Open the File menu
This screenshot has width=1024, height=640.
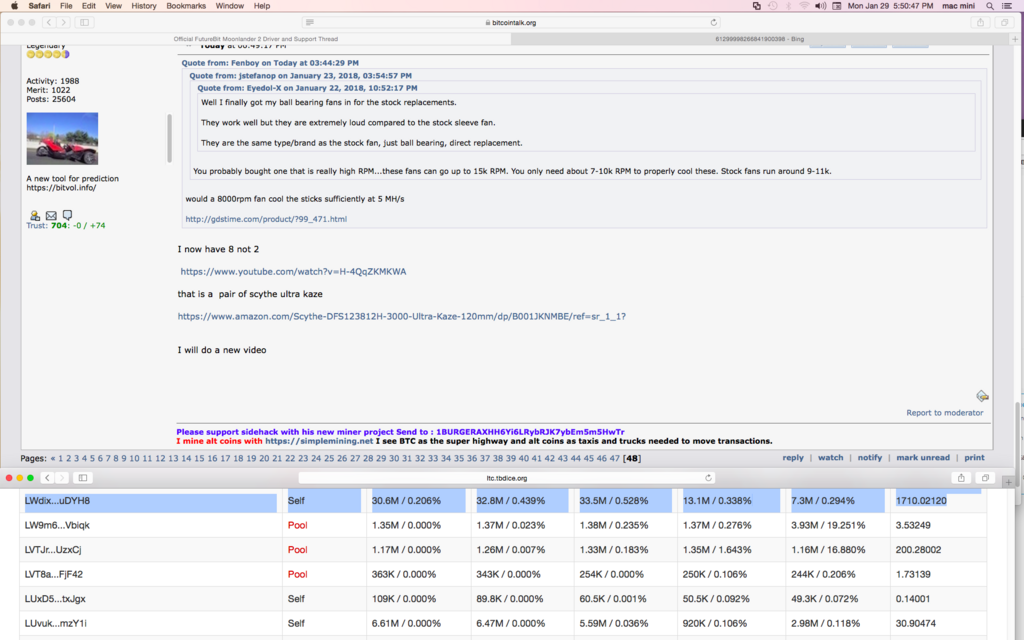[66, 6]
